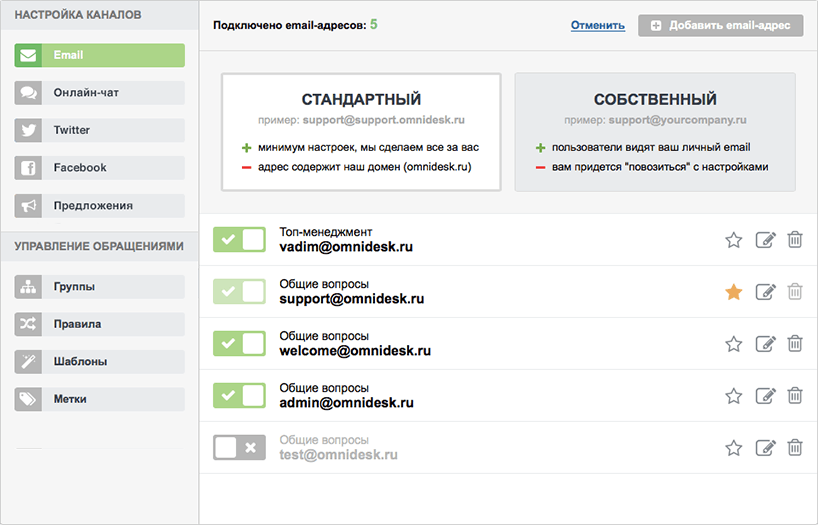The height and width of the screenshot is (525, 818).
Task: Star the vadim@omnidesk.ru address as default
Action: (x=733, y=240)
